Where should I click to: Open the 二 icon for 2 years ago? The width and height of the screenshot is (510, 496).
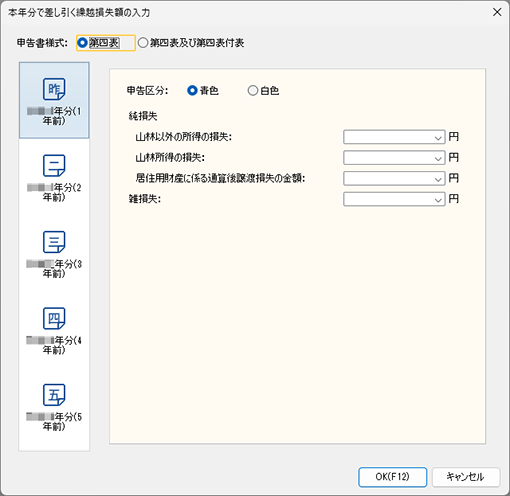[x=54, y=165]
